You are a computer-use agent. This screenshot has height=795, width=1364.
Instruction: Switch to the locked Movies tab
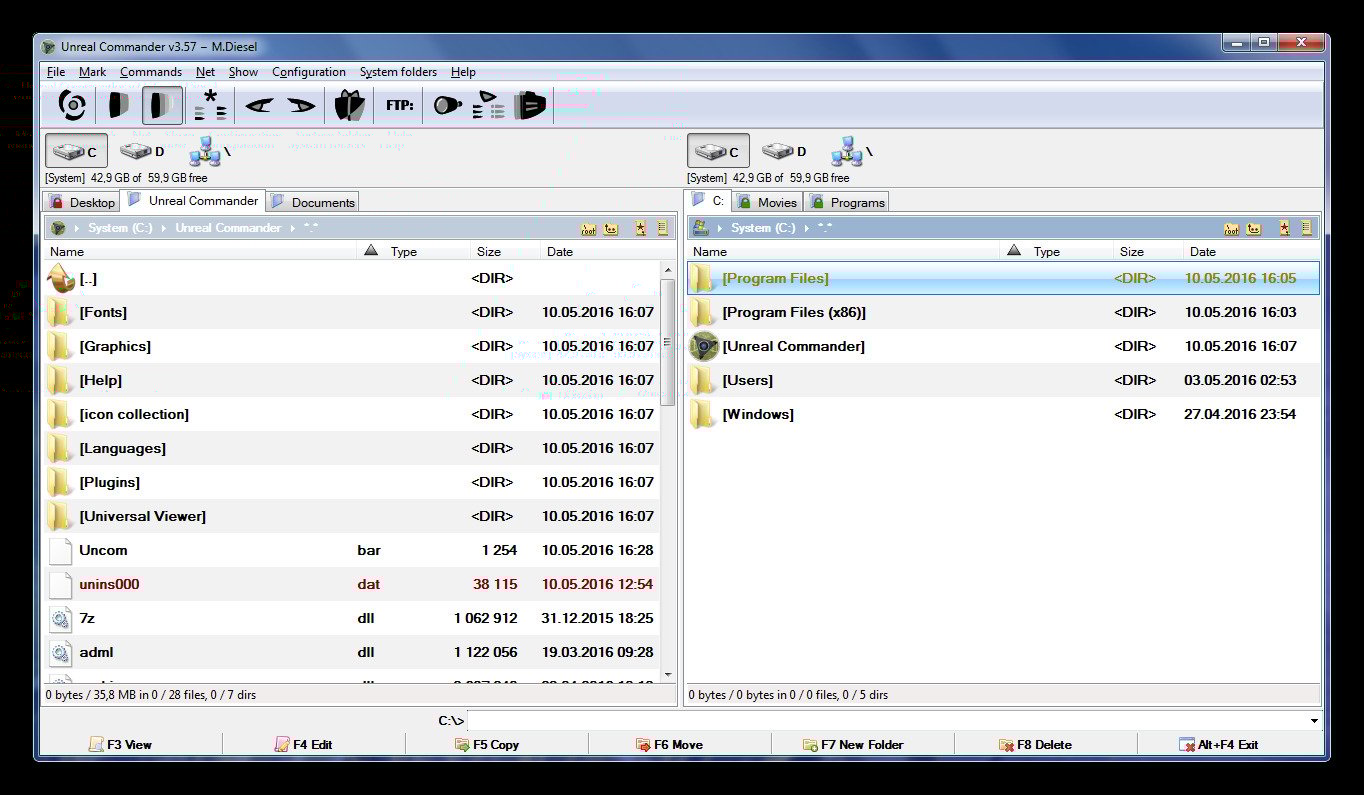[x=767, y=202]
